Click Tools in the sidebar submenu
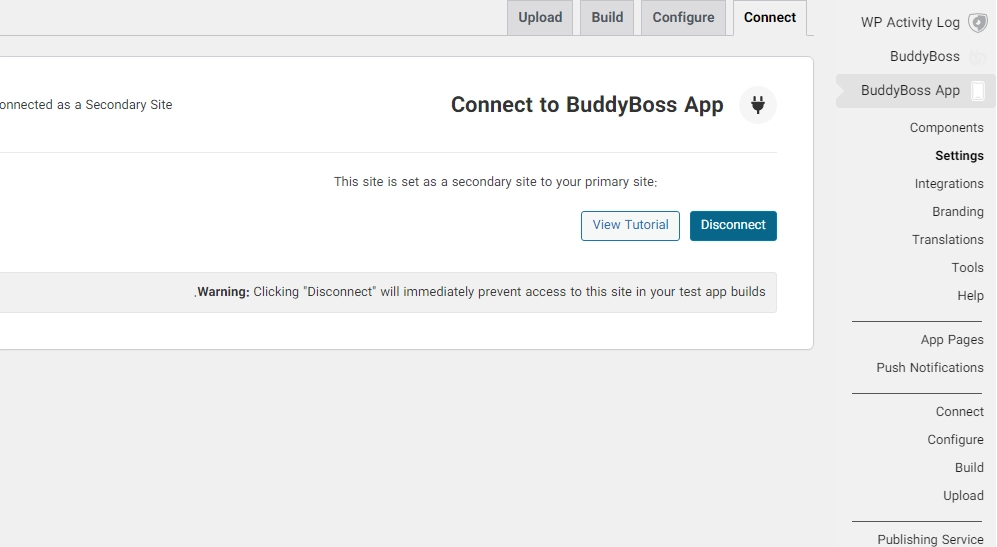This screenshot has width=997, height=547. [967, 268]
